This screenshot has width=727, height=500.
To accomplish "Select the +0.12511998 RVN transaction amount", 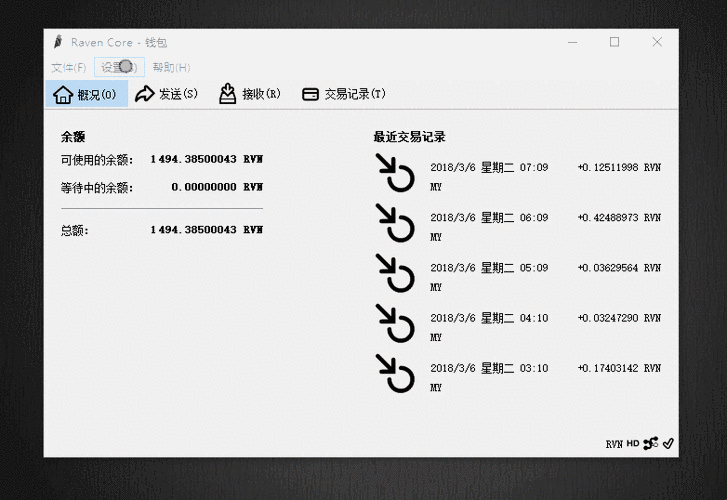I will (x=618, y=167).
